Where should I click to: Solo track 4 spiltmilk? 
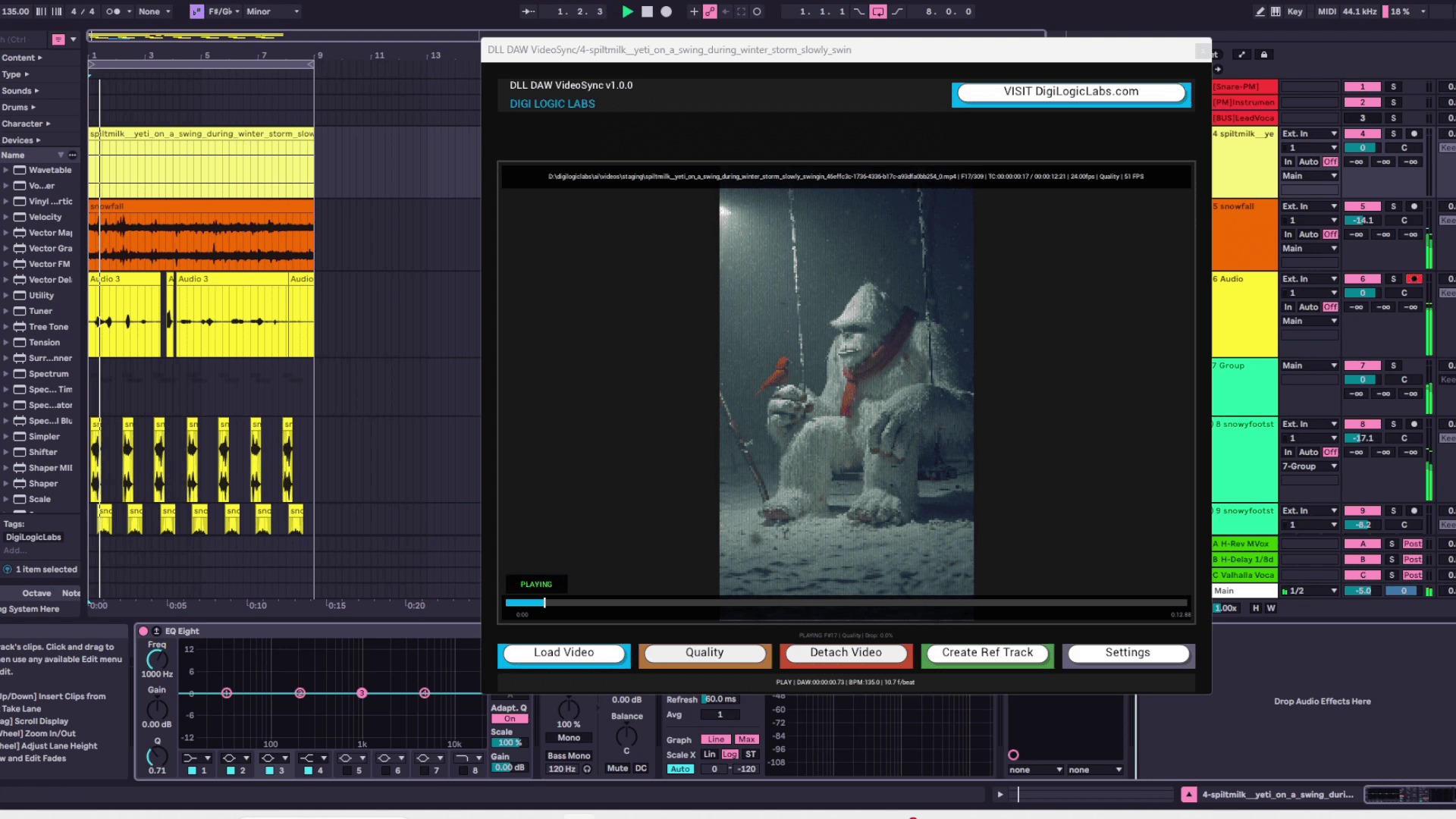(x=1393, y=133)
